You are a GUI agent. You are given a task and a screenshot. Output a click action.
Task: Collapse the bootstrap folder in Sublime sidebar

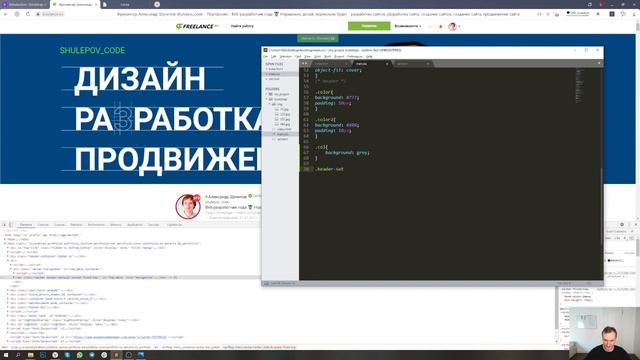[267, 99]
